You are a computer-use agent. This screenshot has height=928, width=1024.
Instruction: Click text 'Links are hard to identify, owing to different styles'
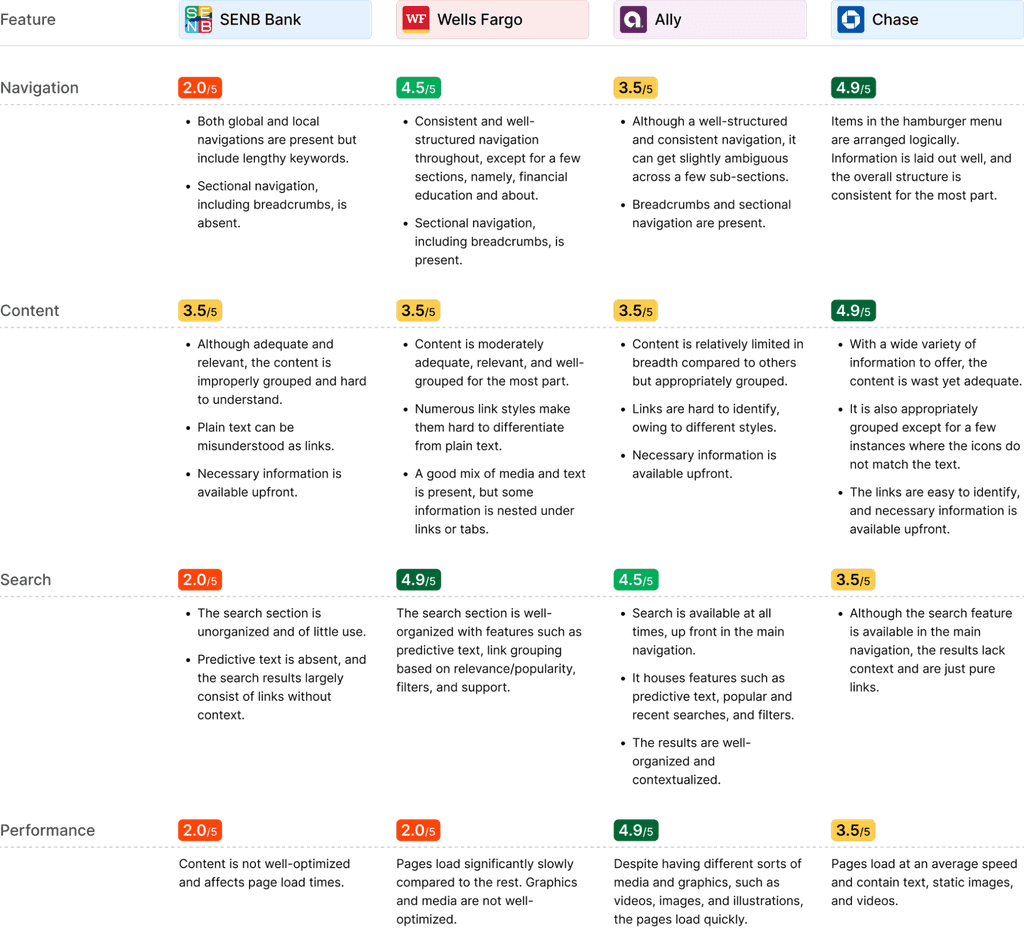click(x=705, y=418)
